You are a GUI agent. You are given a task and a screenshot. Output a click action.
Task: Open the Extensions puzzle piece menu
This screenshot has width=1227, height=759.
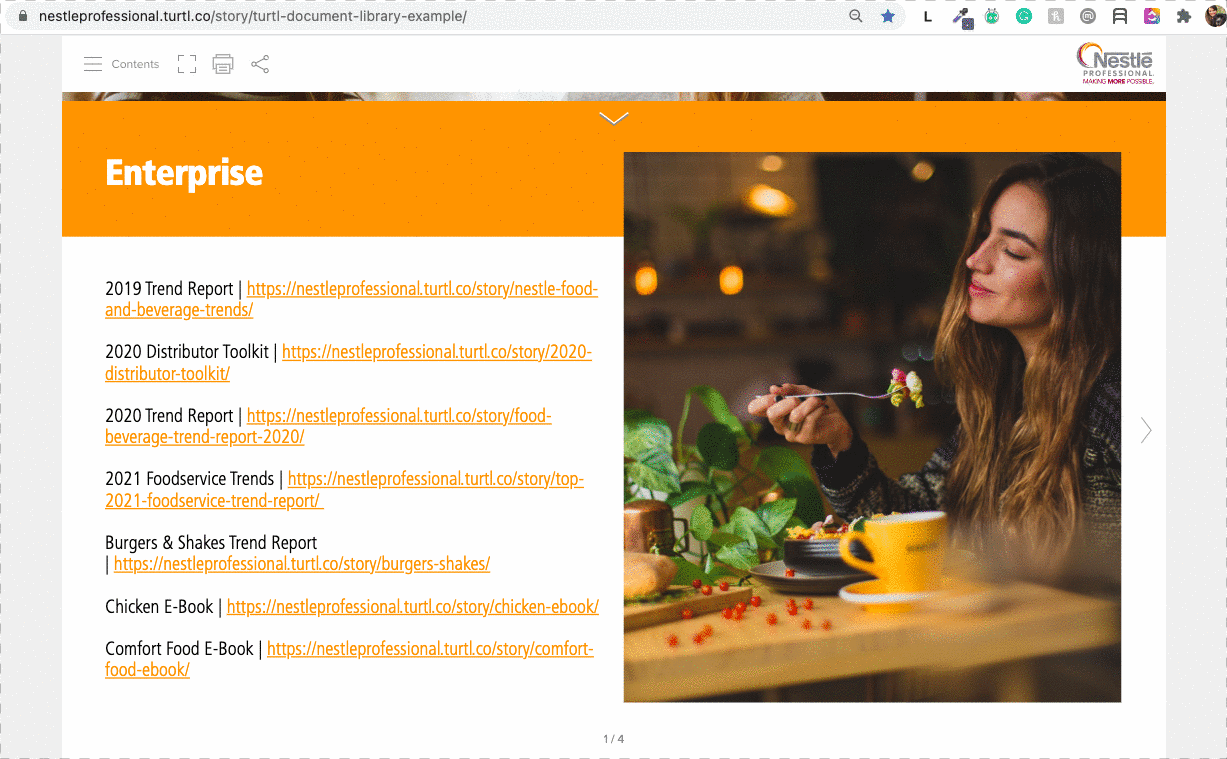(x=1184, y=16)
